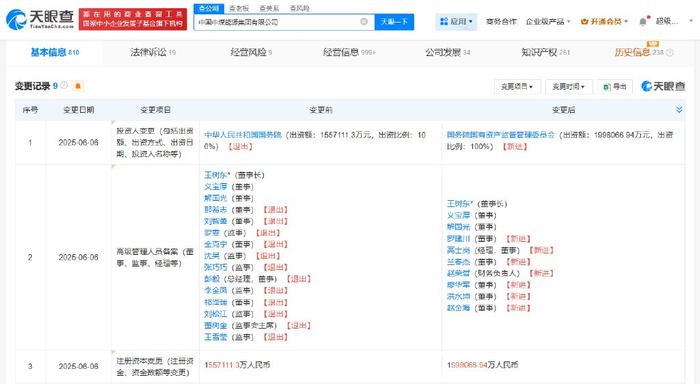Image resolution: width=700 pixels, height=384 pixels.
Task: Open 王树东 link in 变更后 column
Action: [x=460, y=204]
